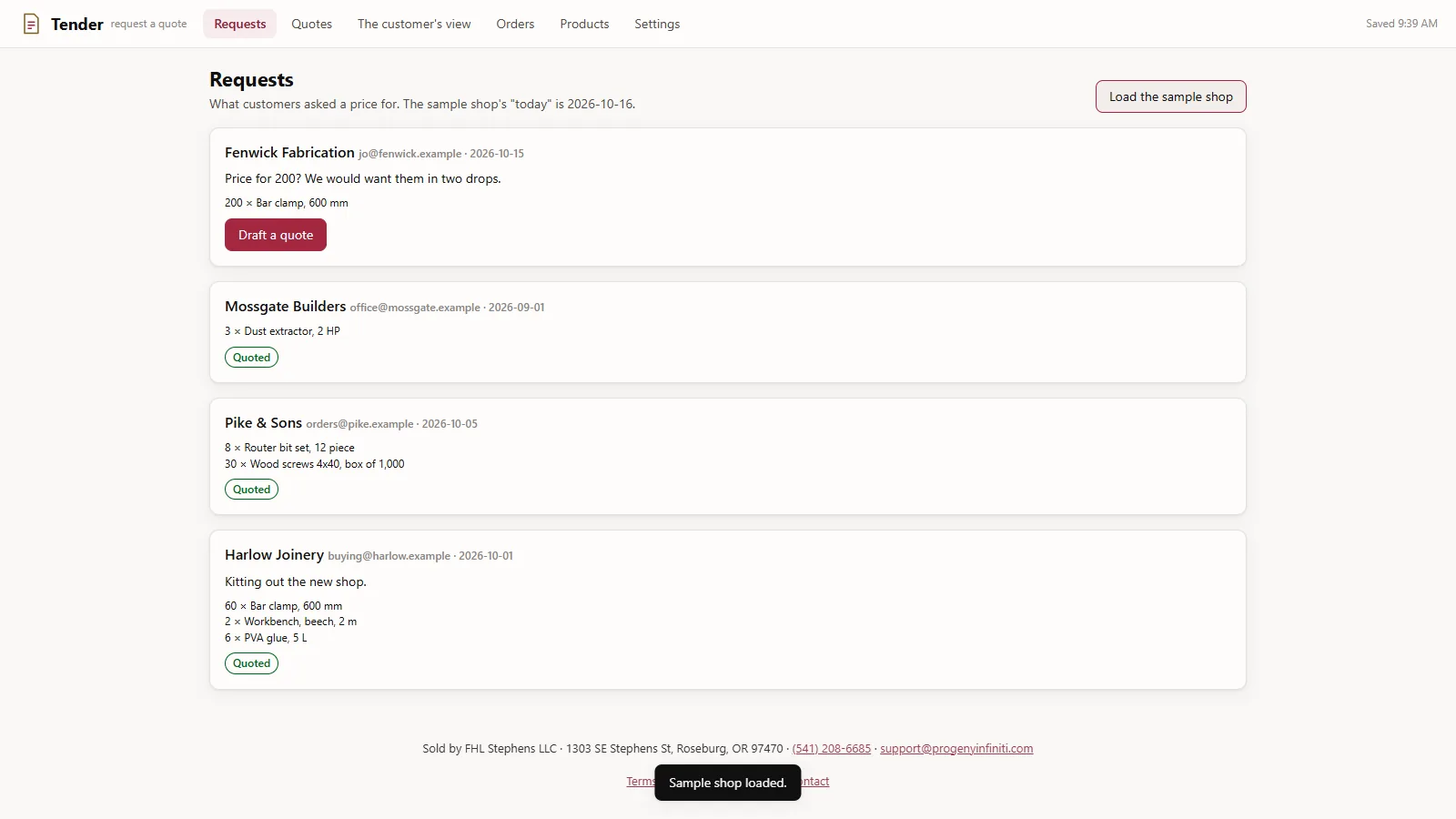Open The customer's view tab

pyautogui.click(x=414, y=24)
